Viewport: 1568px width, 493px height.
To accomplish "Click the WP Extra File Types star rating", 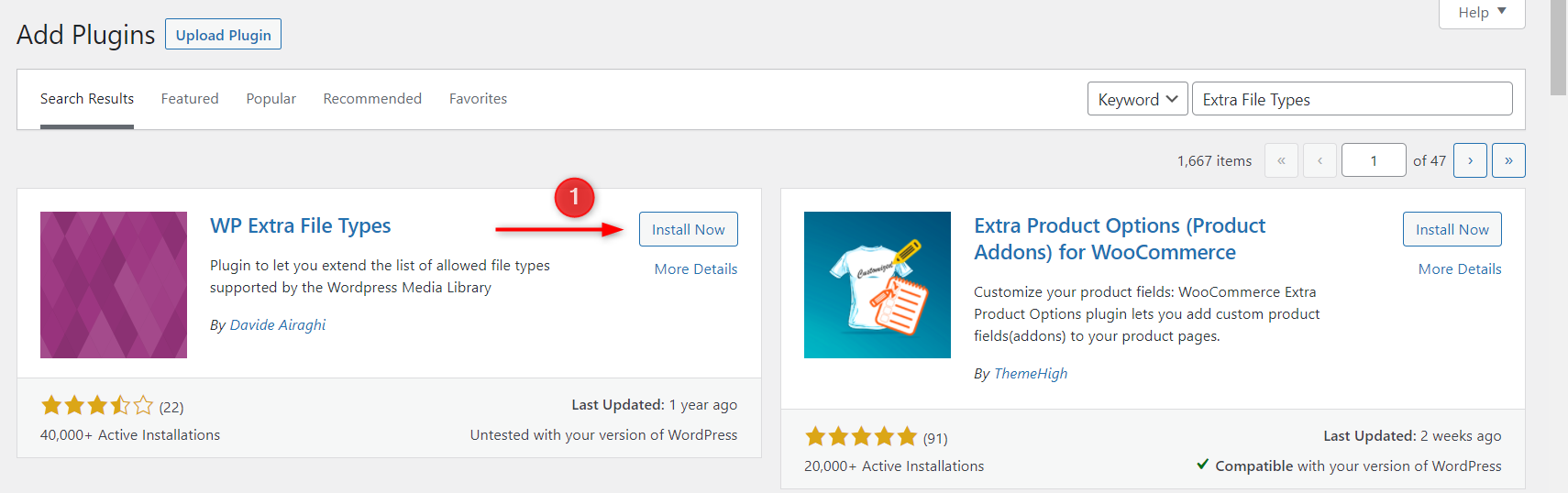I will coord(97,406).
